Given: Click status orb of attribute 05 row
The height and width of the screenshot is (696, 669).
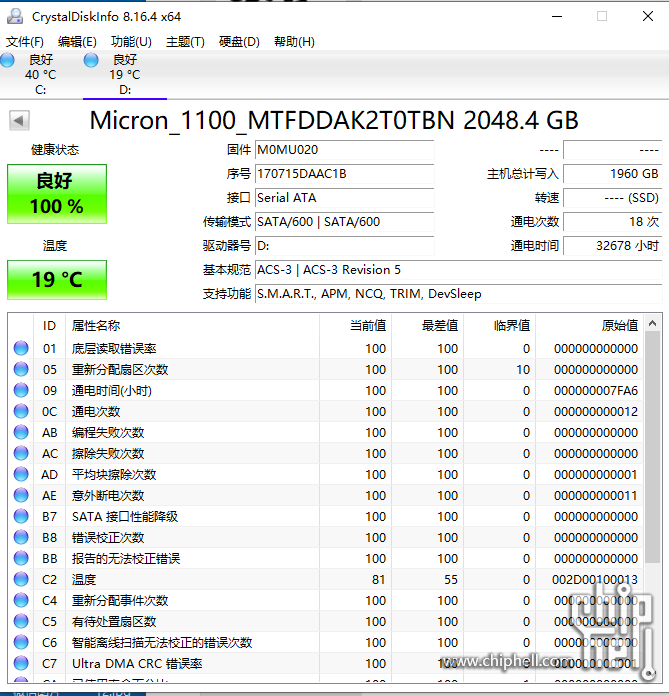Looking at the screenshot, I should coord(21,369).
